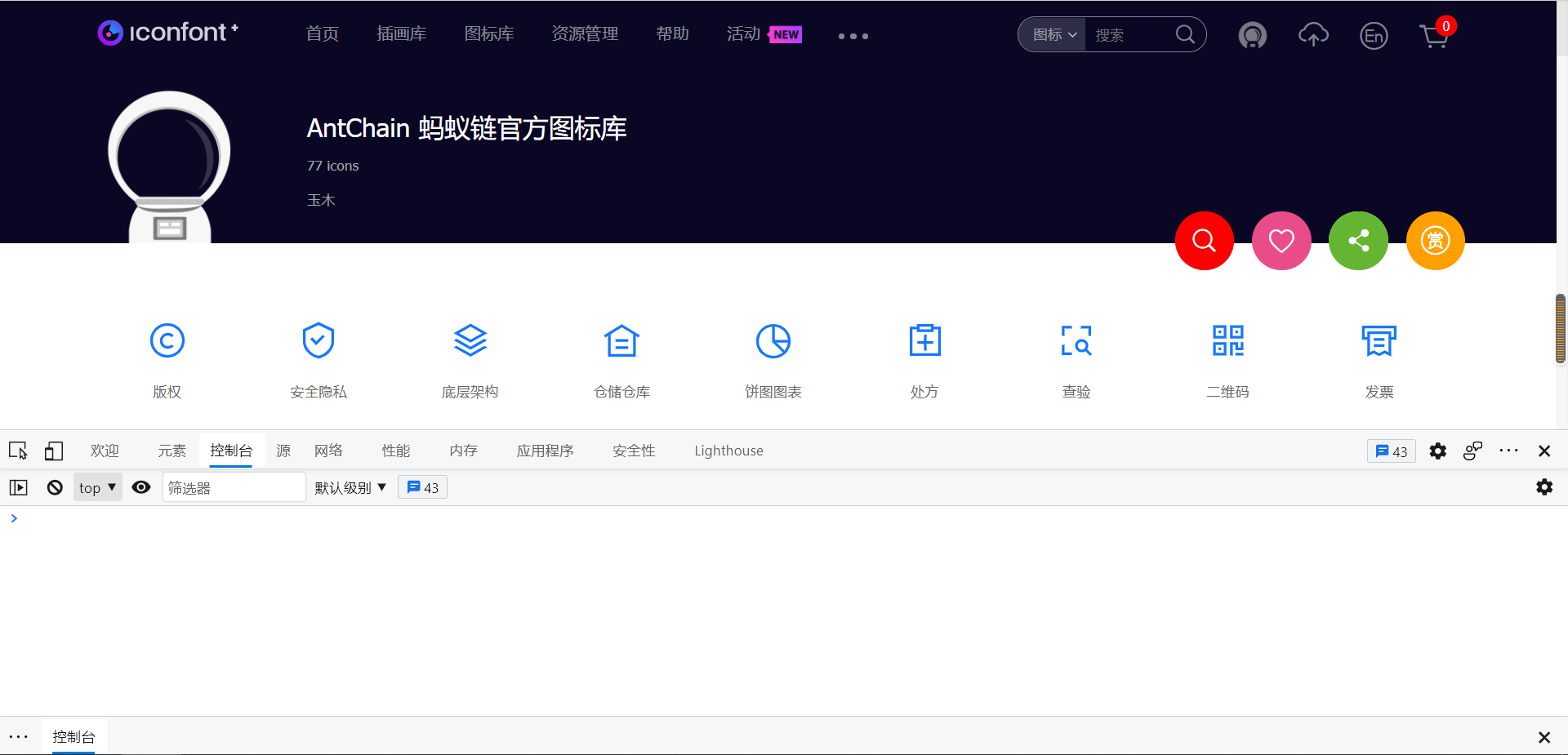The image size is (1568, 755).
Task: Click the 玉木 author link
Action: [321, 201]
